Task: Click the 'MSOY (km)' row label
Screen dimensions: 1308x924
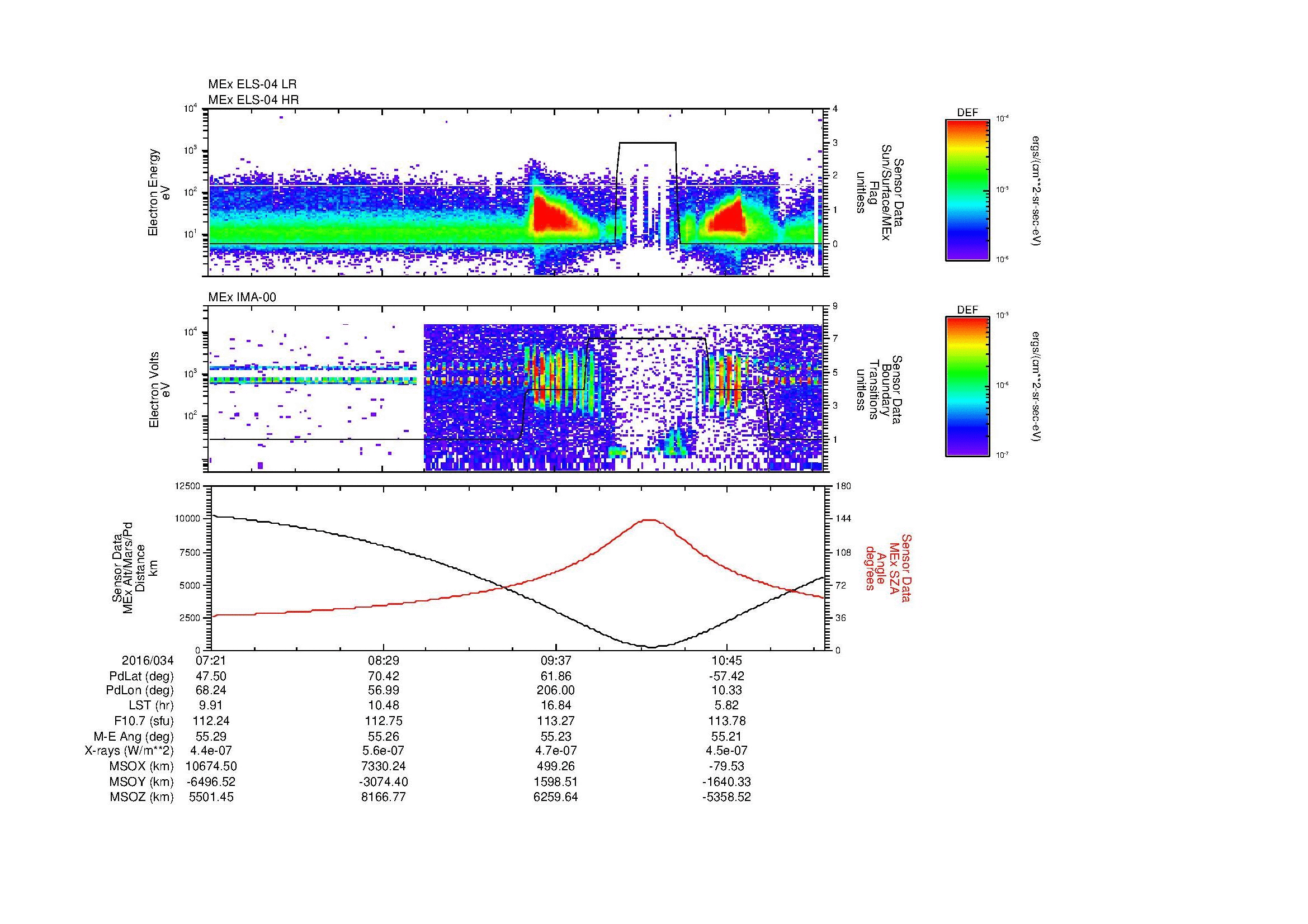Action: point(142,781)
